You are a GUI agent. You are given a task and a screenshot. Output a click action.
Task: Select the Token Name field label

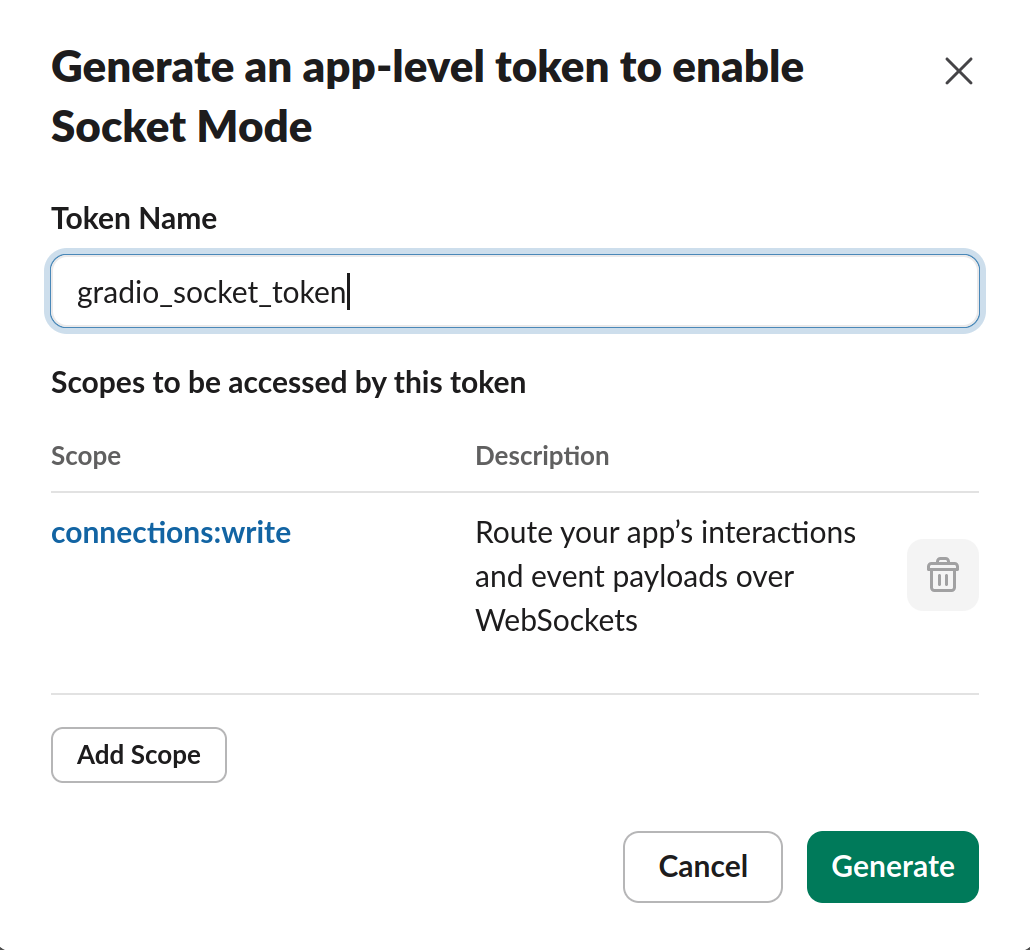coord(134,219)
